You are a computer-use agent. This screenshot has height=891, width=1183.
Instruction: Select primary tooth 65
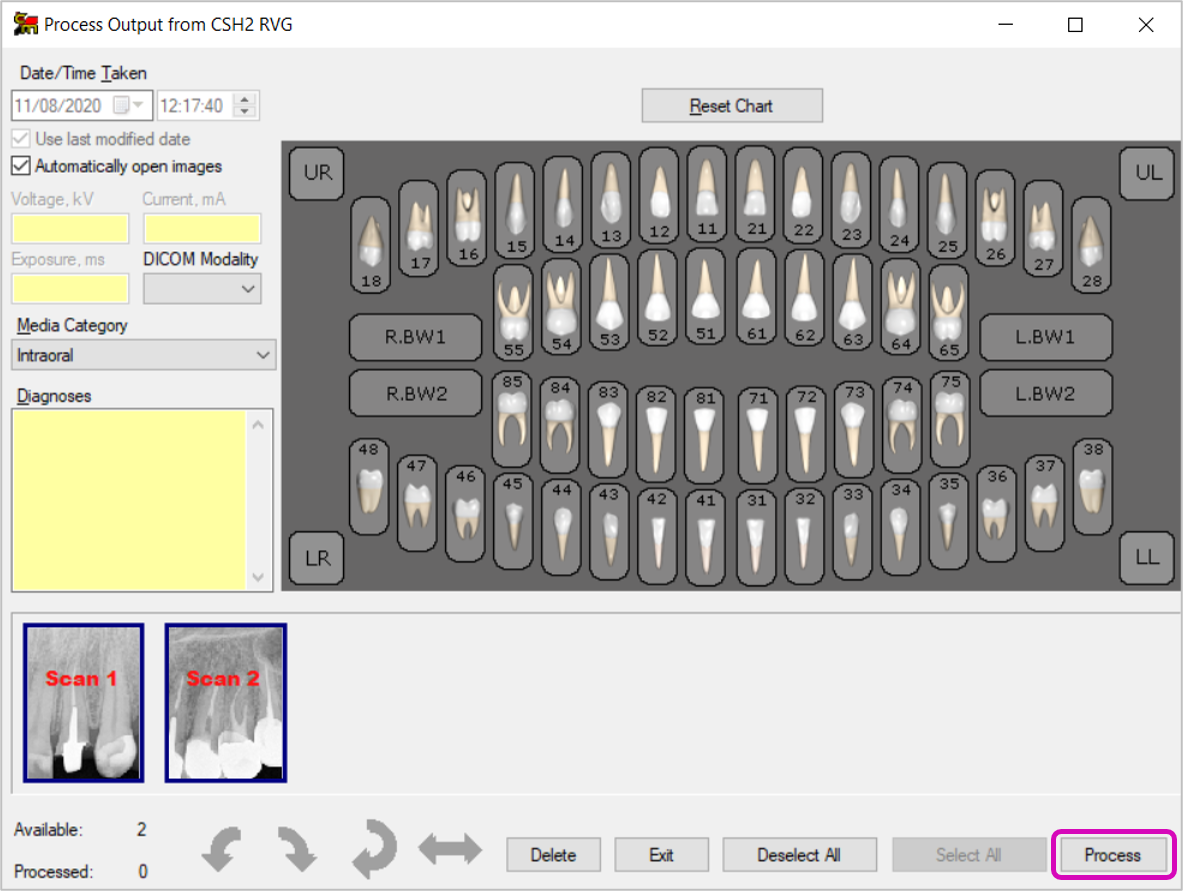(948, 312)
